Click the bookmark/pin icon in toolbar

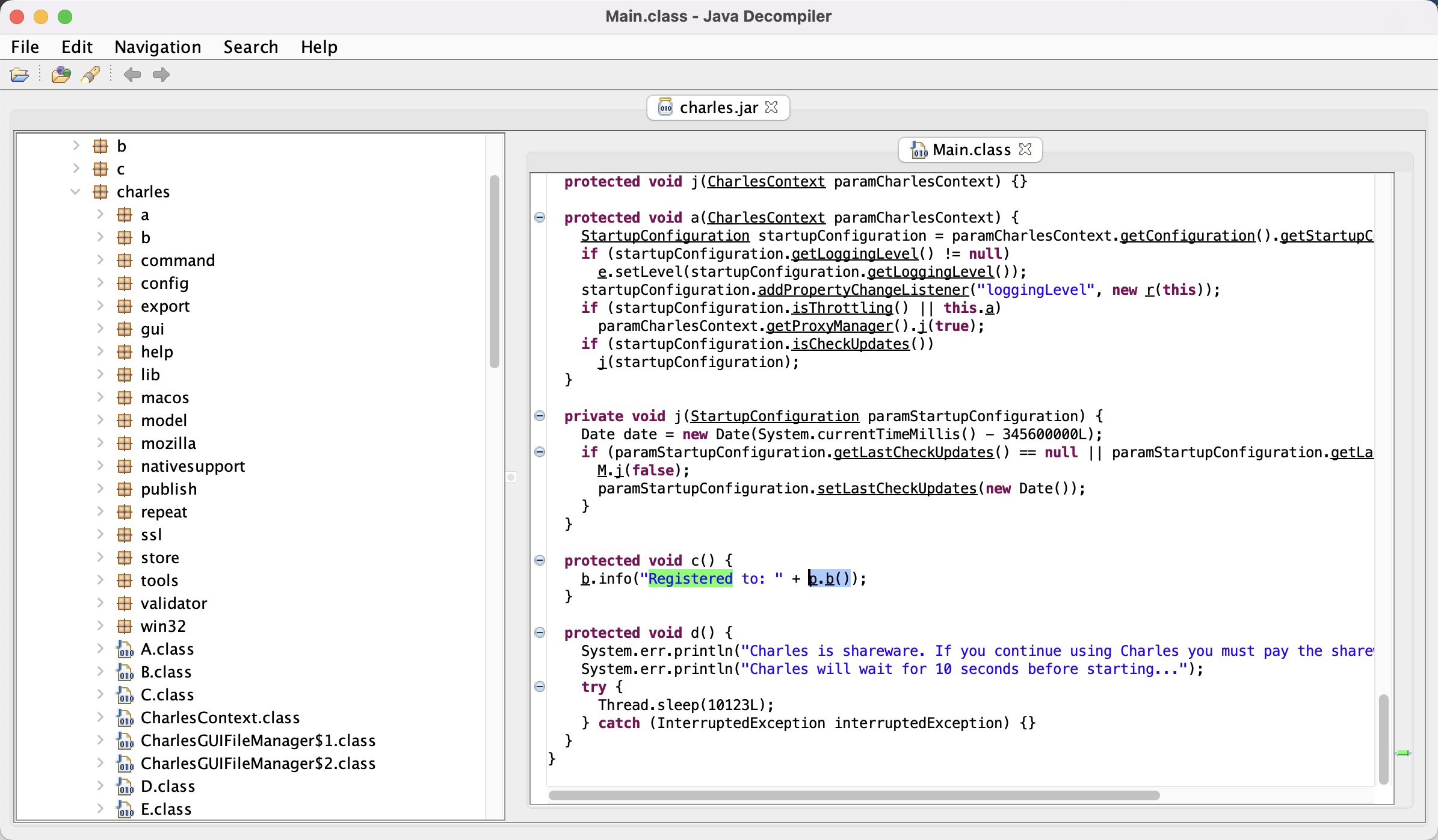91,74
